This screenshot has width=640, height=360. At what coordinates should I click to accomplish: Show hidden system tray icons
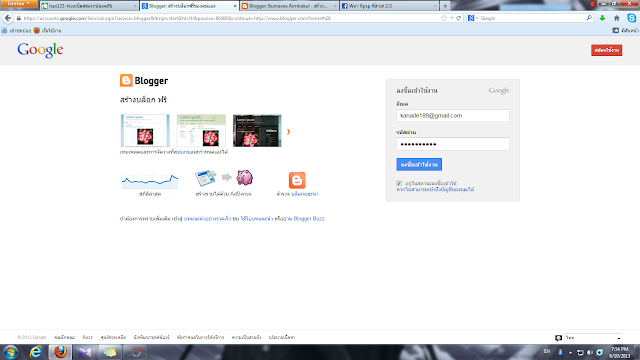(570, 352)
